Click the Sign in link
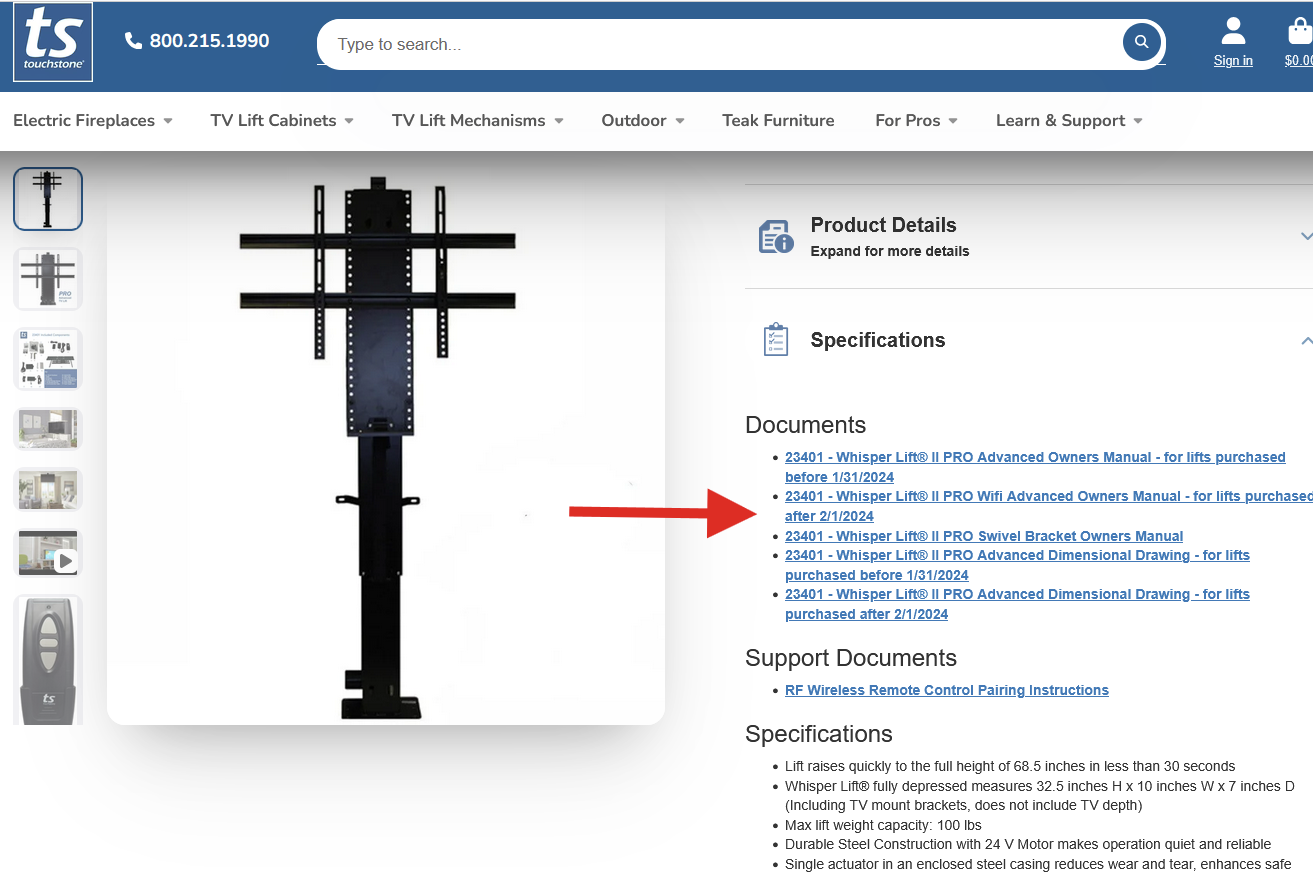Viewport: 1313px width, 873px height. click(1233, 61)
